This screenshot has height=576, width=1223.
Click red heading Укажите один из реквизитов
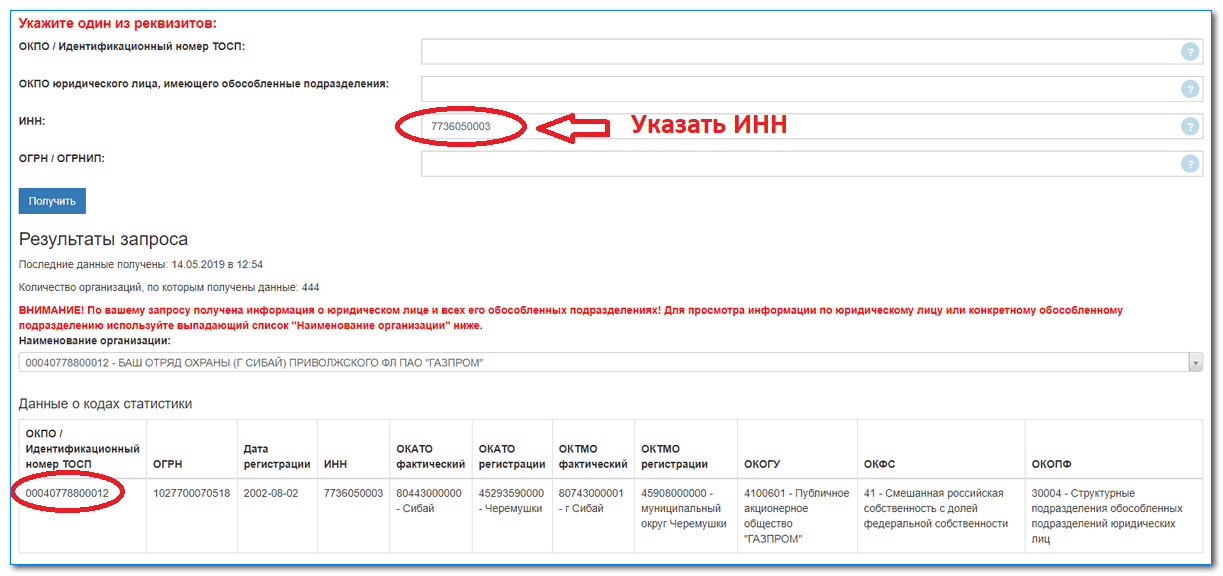(118, 23)
